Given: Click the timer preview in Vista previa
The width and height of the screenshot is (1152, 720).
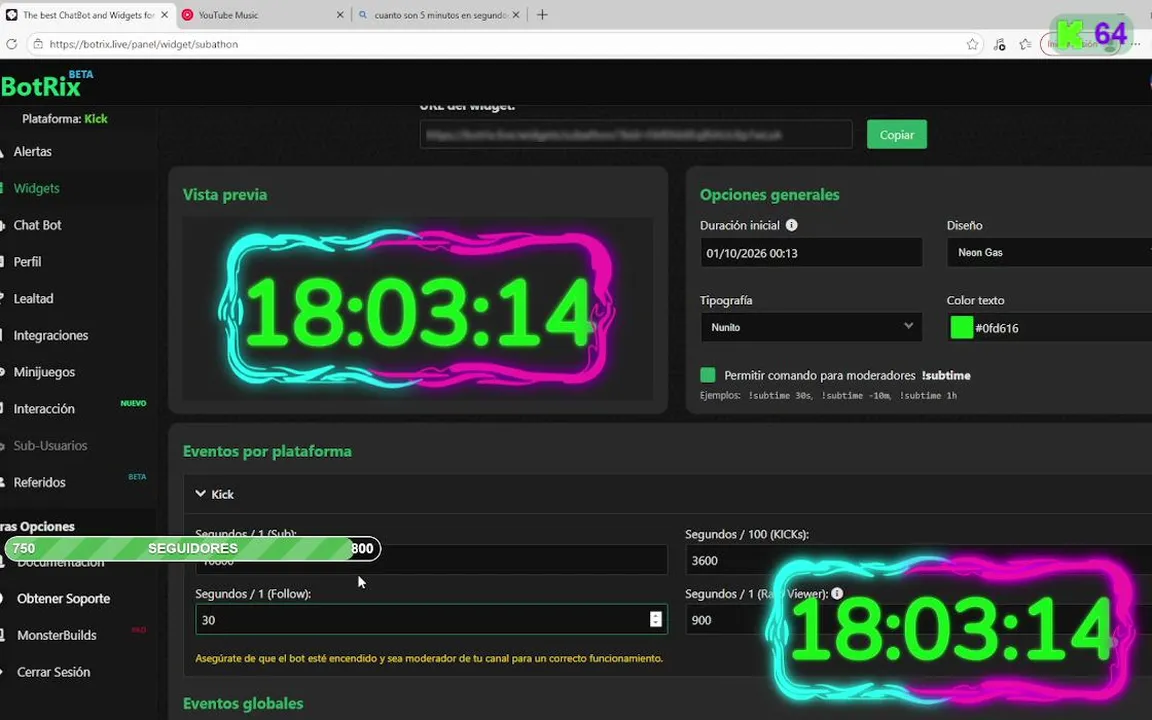Looking at the screenshot, I should [417, 309].
